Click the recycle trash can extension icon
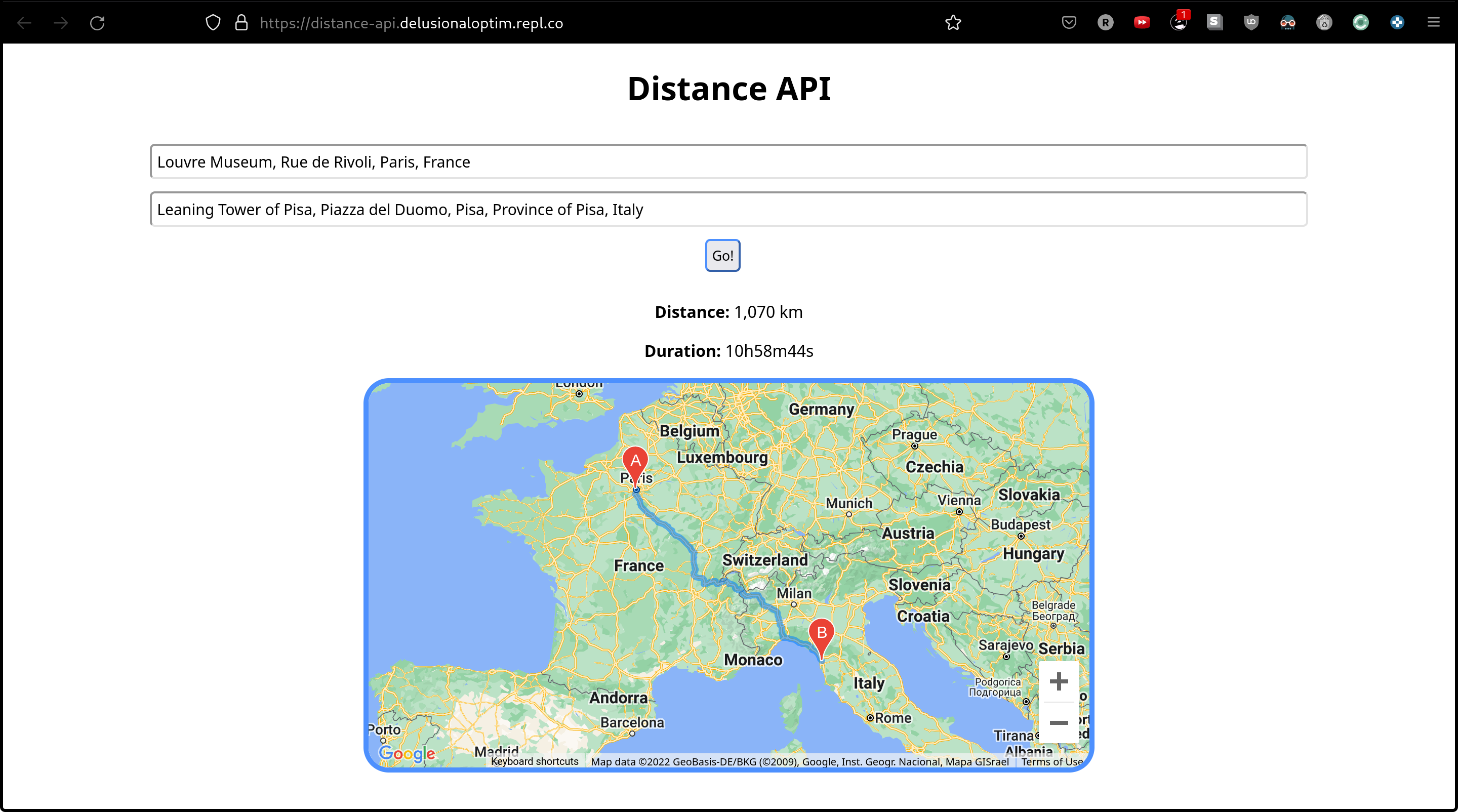Screen dimensions: 1458x812 tap(1324, 23)
